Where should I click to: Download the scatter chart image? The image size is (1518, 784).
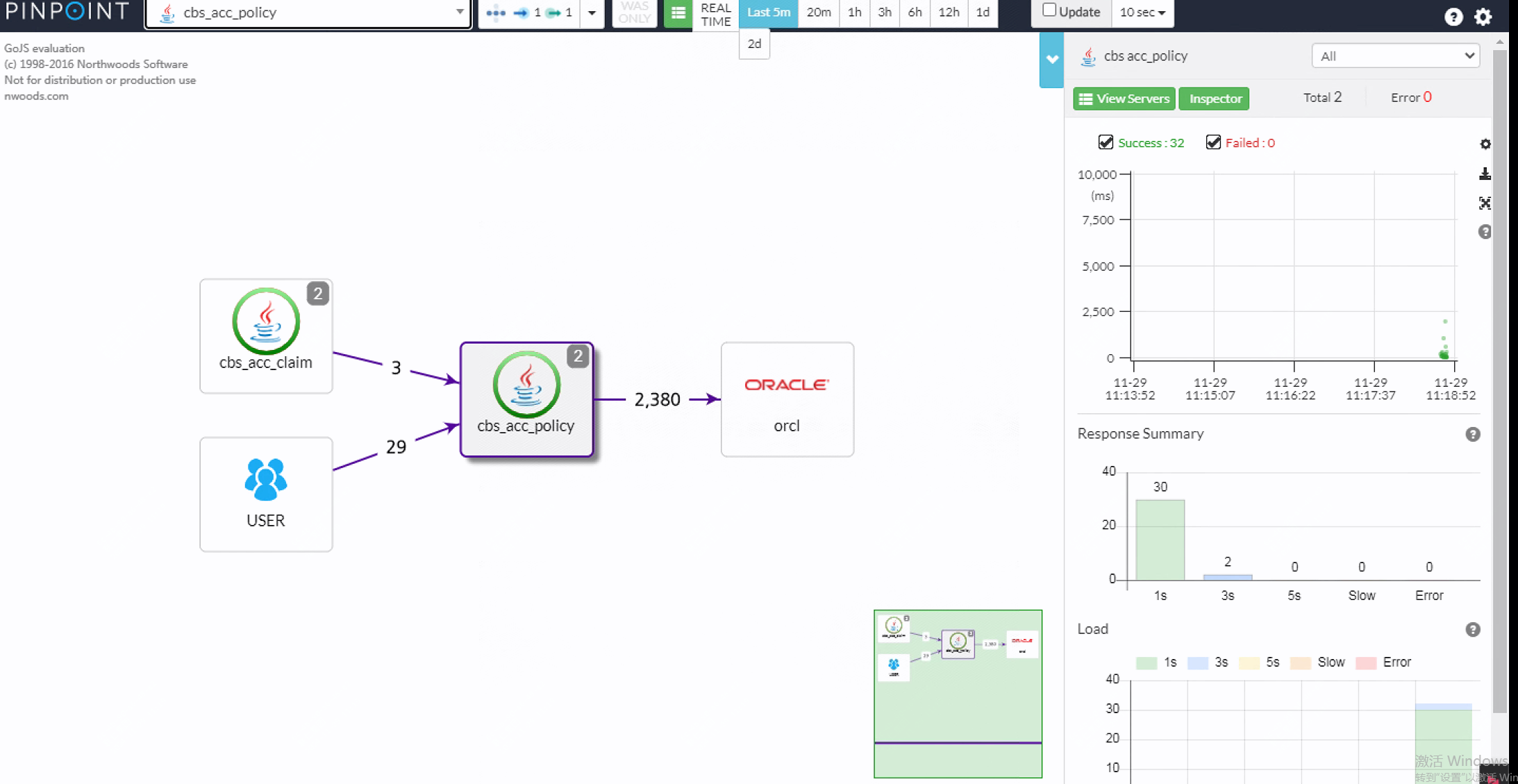(1485, 174)
